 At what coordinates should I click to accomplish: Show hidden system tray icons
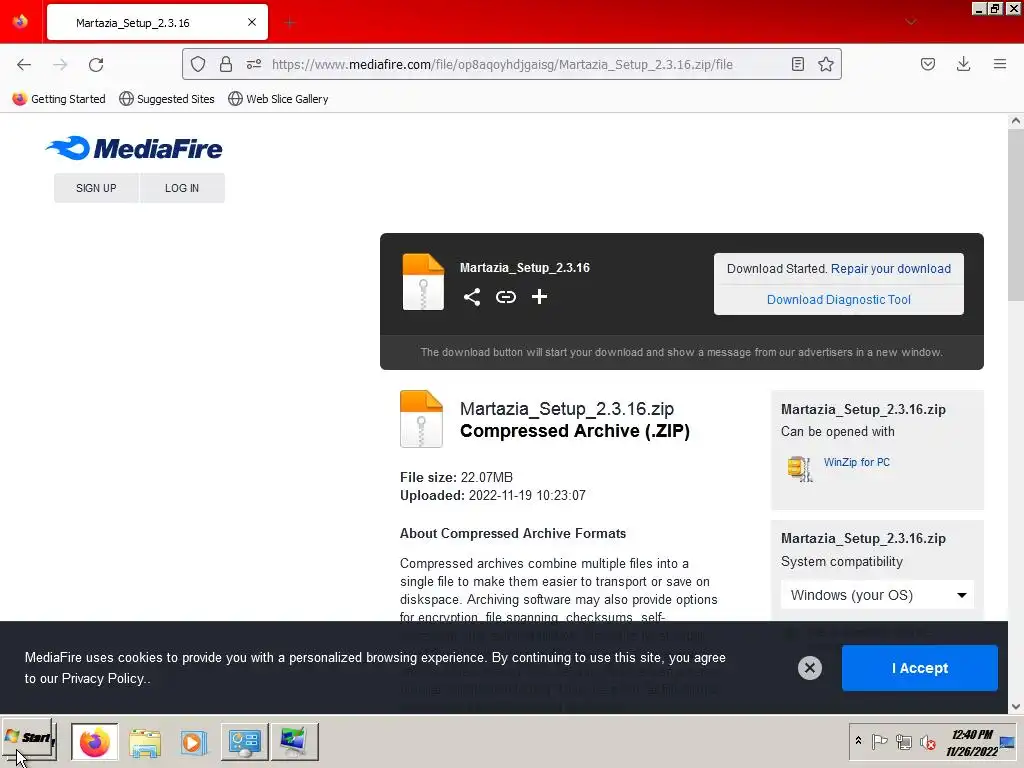(x=858, y=741)
